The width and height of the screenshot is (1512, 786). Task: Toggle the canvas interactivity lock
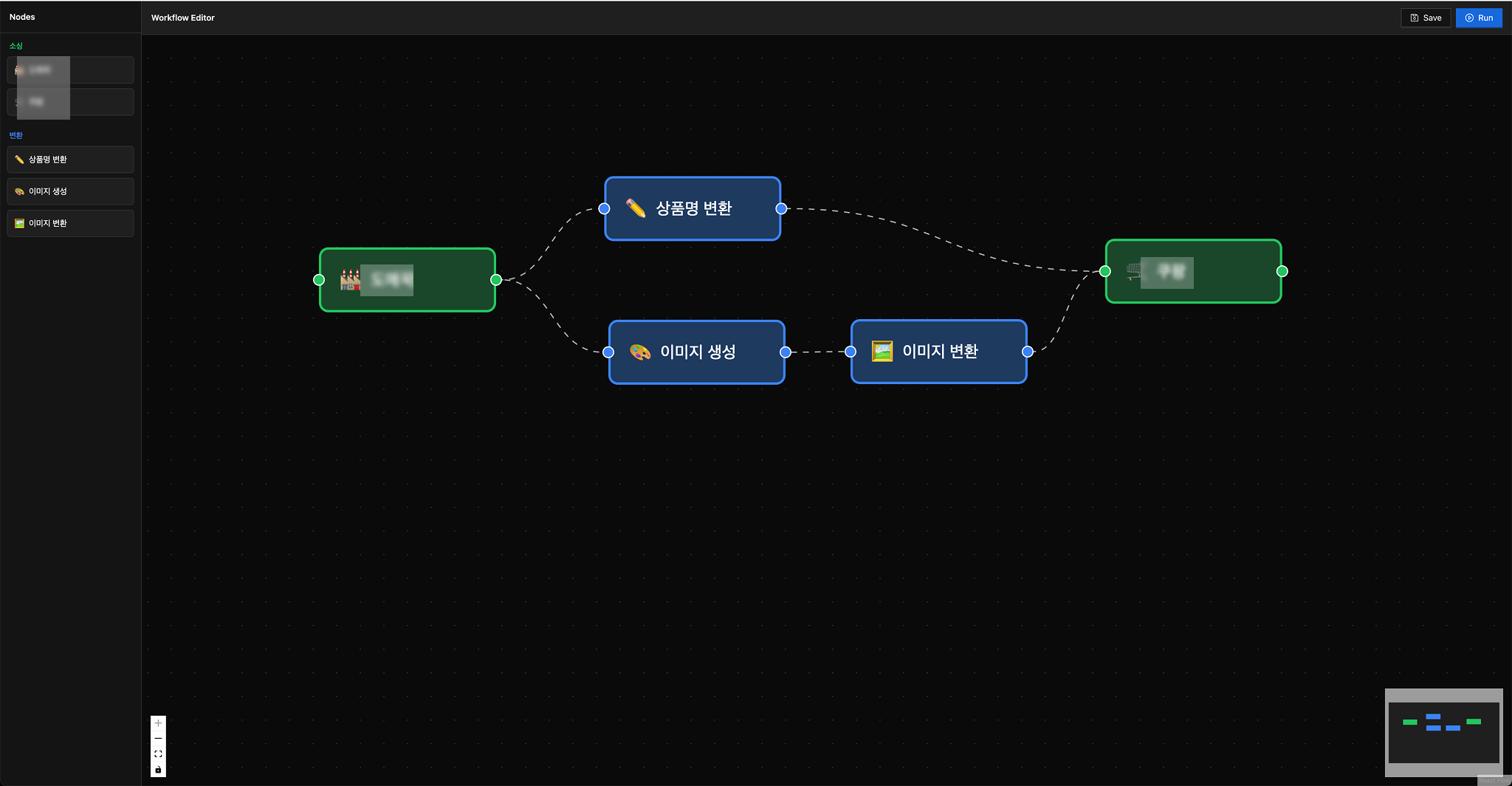coord(158,770)
